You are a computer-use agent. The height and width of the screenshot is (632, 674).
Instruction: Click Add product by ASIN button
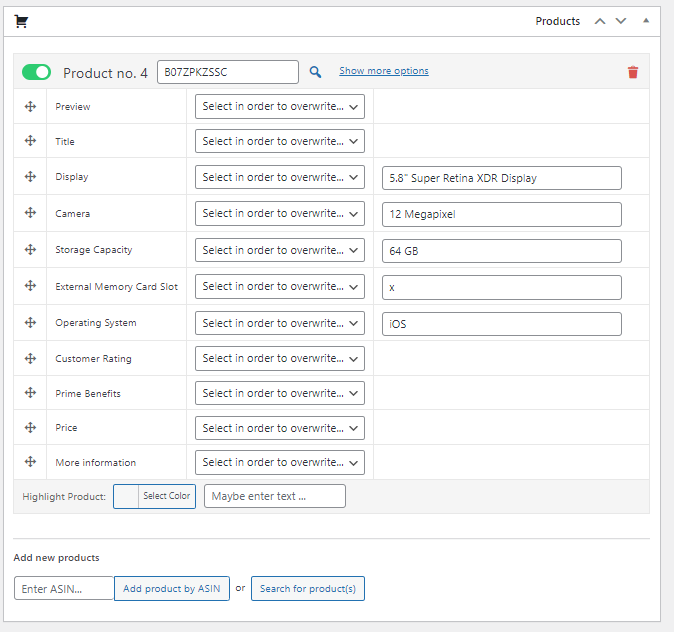coord(172,588)
